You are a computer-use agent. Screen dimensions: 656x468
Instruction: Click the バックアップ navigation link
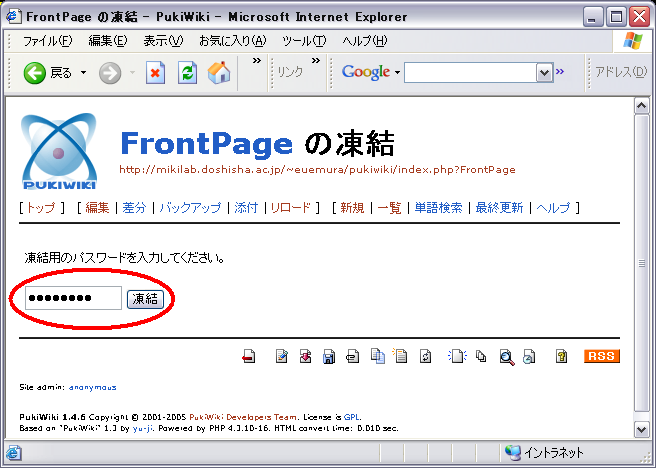[x=190, y=207]
